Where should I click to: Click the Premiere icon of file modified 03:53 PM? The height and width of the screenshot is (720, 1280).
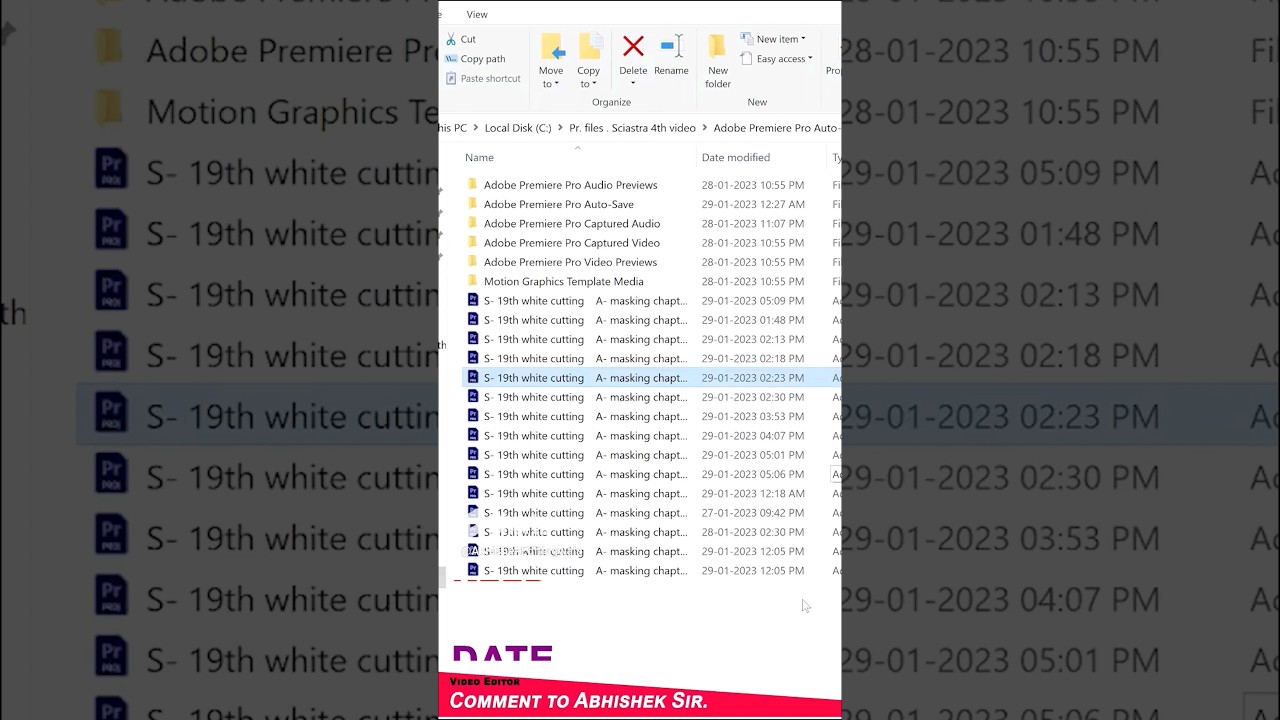473,416
